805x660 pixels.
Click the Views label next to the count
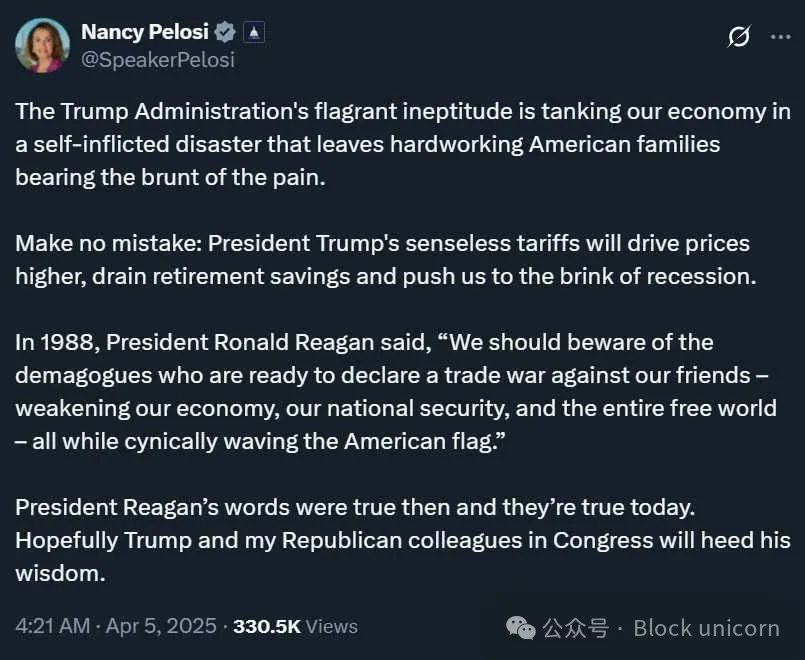[332, 626]
